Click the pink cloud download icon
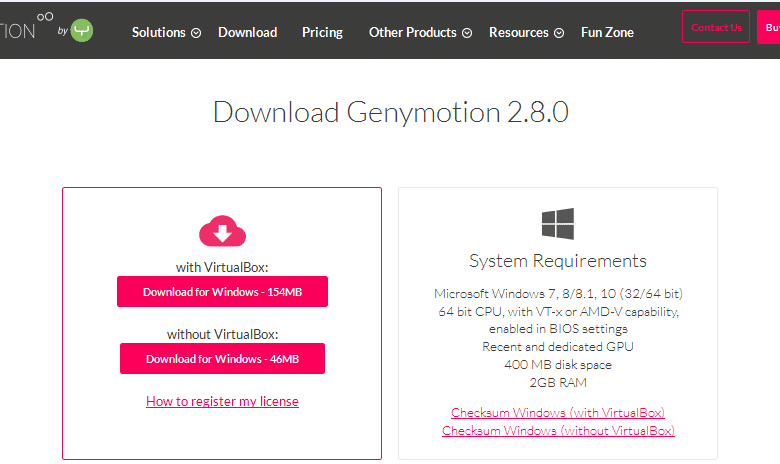 [222, 231]
